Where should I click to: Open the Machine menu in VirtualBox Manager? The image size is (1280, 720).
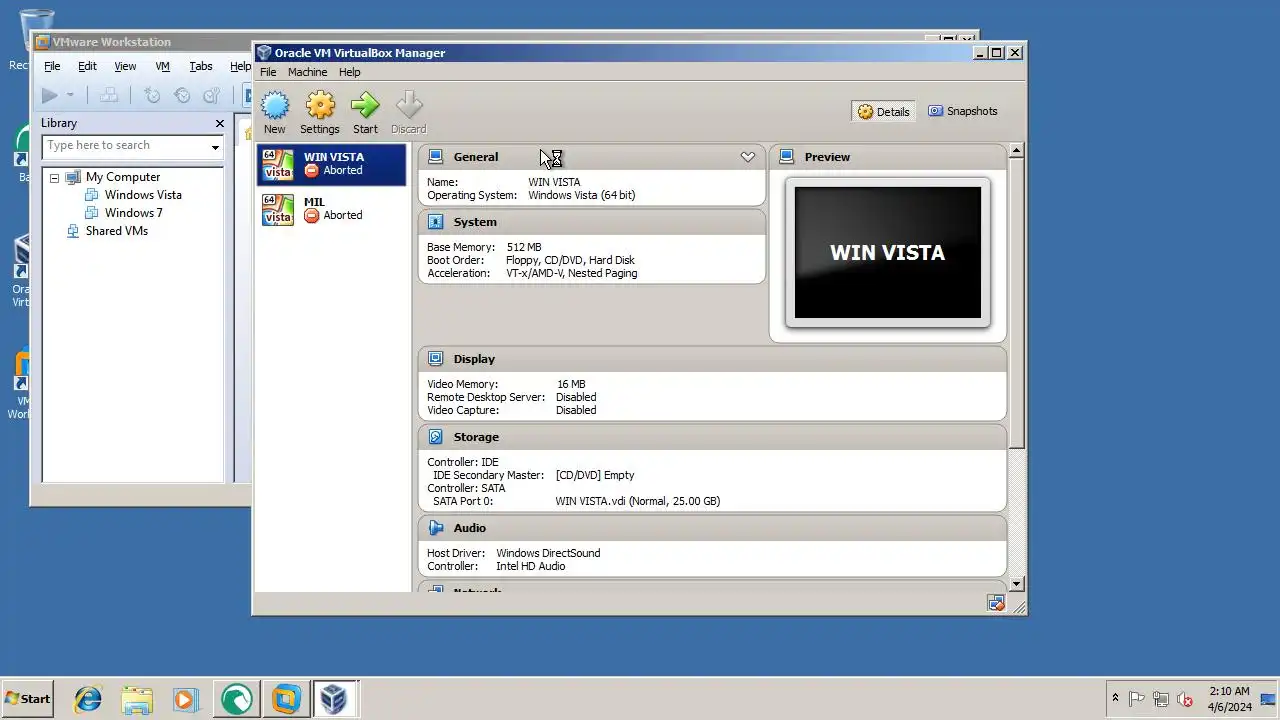pyautogui.click(x=307, y=72)
